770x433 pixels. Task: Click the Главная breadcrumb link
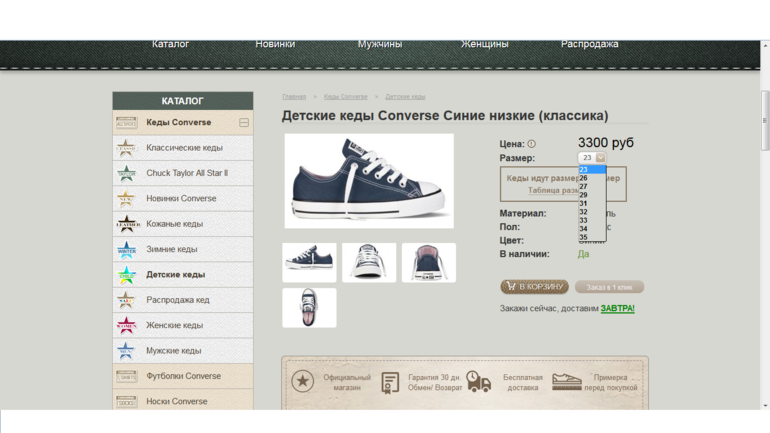pyautogui.click(x=294, y=97)
